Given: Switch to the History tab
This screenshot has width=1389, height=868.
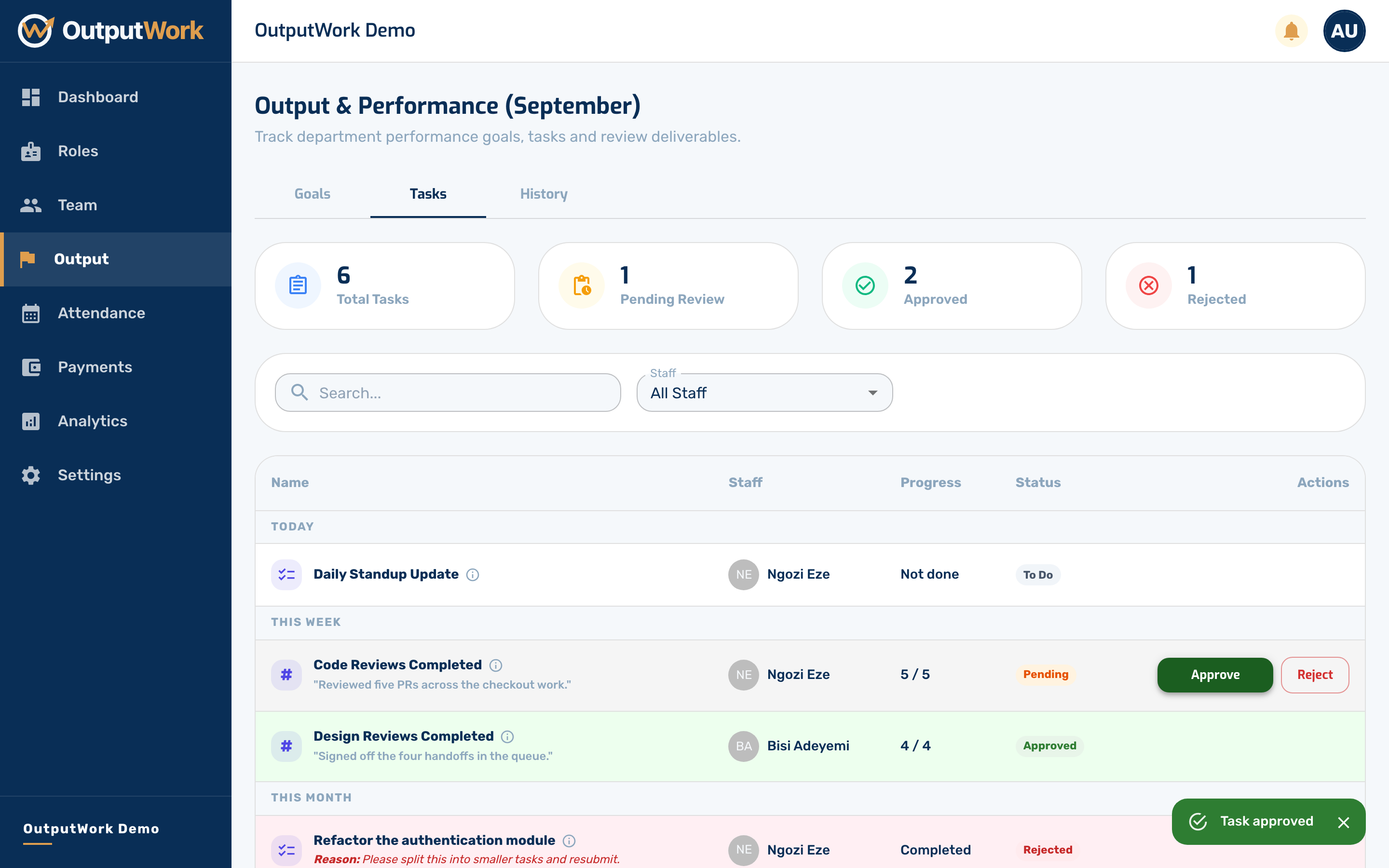Looking at the screenshot, I should [544, 194].
